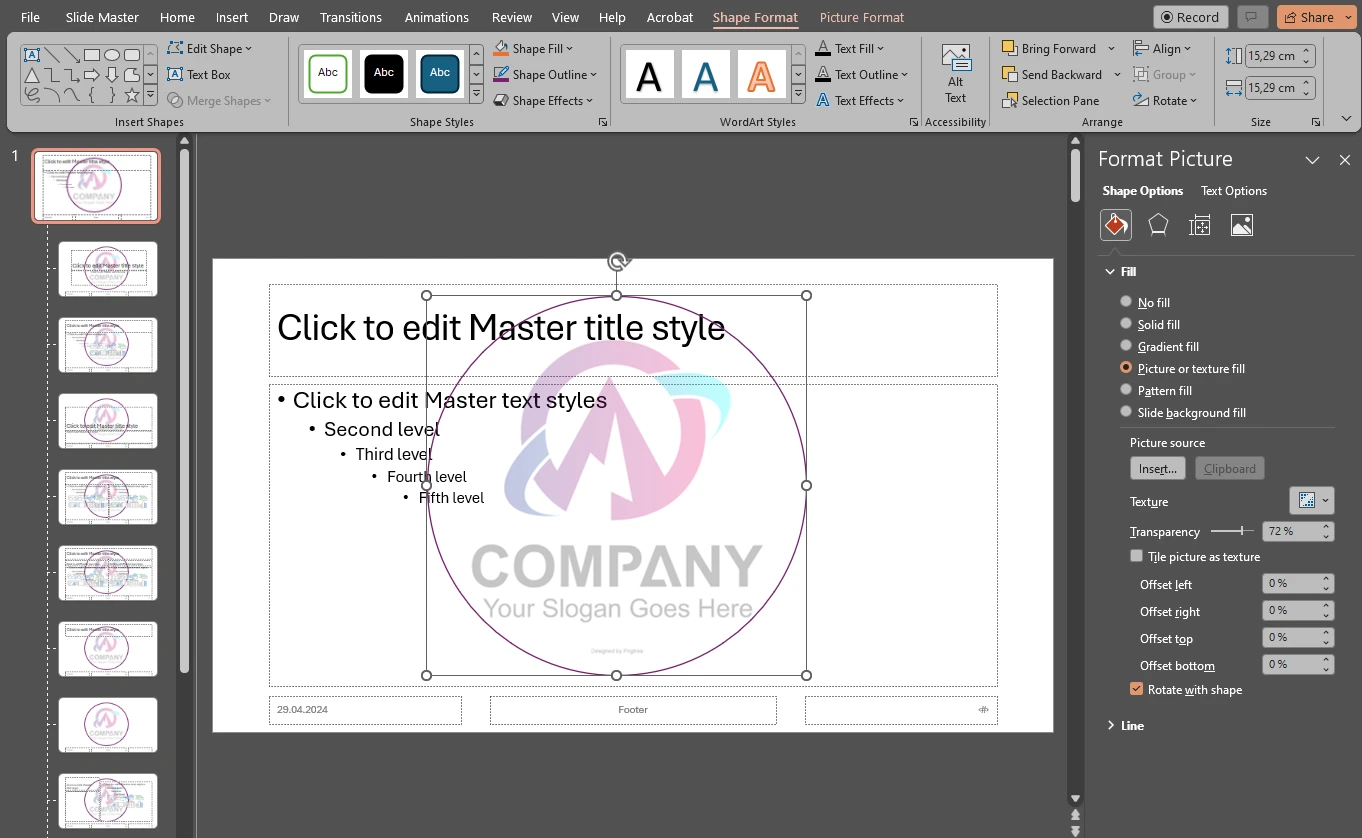1362x838 pixels.
Task: Switch to the Picture Format tab
Action: point(861,17)
